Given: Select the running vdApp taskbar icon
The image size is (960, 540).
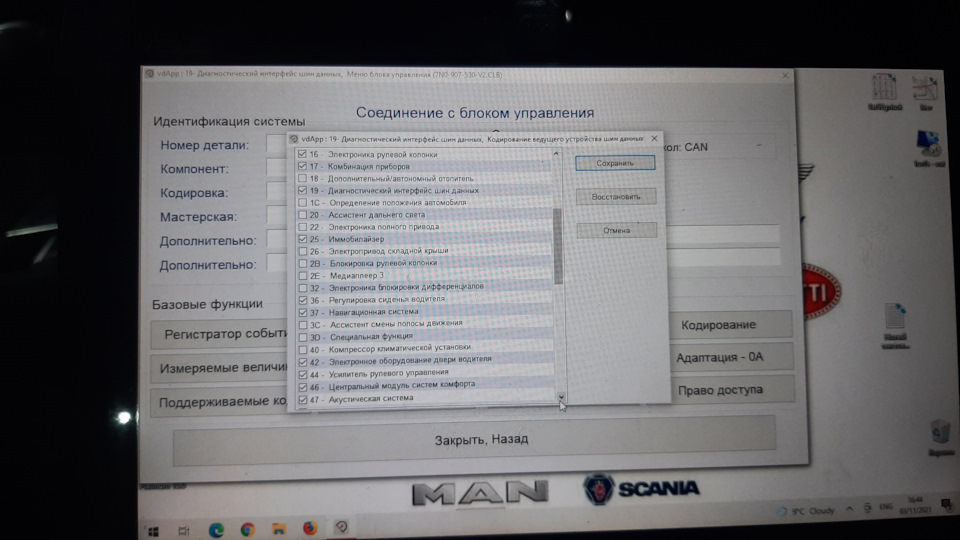Looking at the screenshot, I should tap(341, 527).
